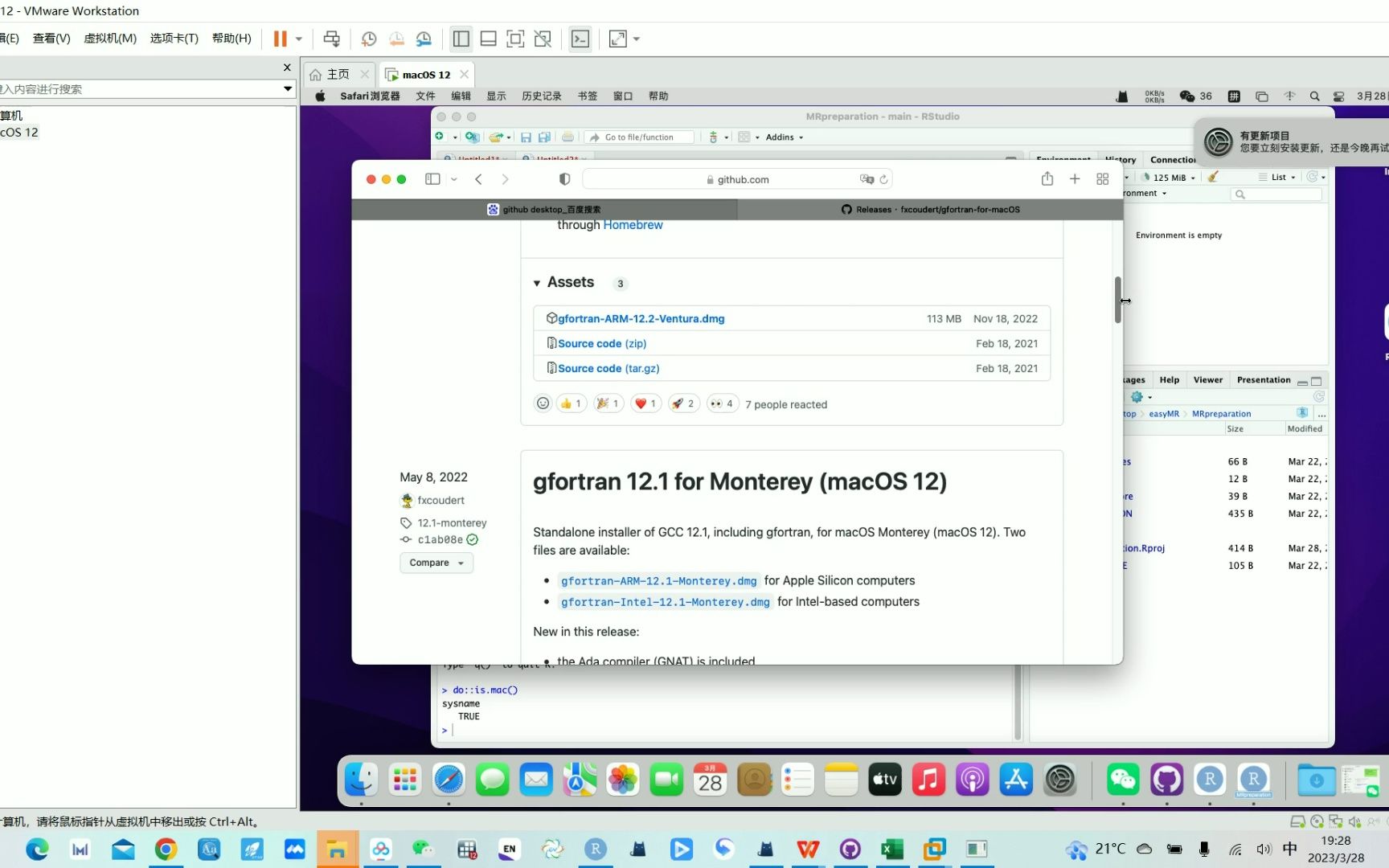Image resolution: width=1389 pixels, height=868 pixels.
Task: Download Source code (tar.gz)
Action: coord(608,369)
